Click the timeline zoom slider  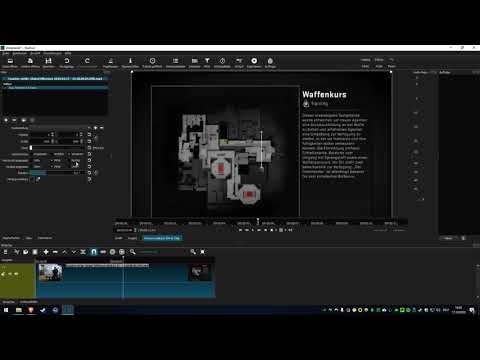pos(162,252)
